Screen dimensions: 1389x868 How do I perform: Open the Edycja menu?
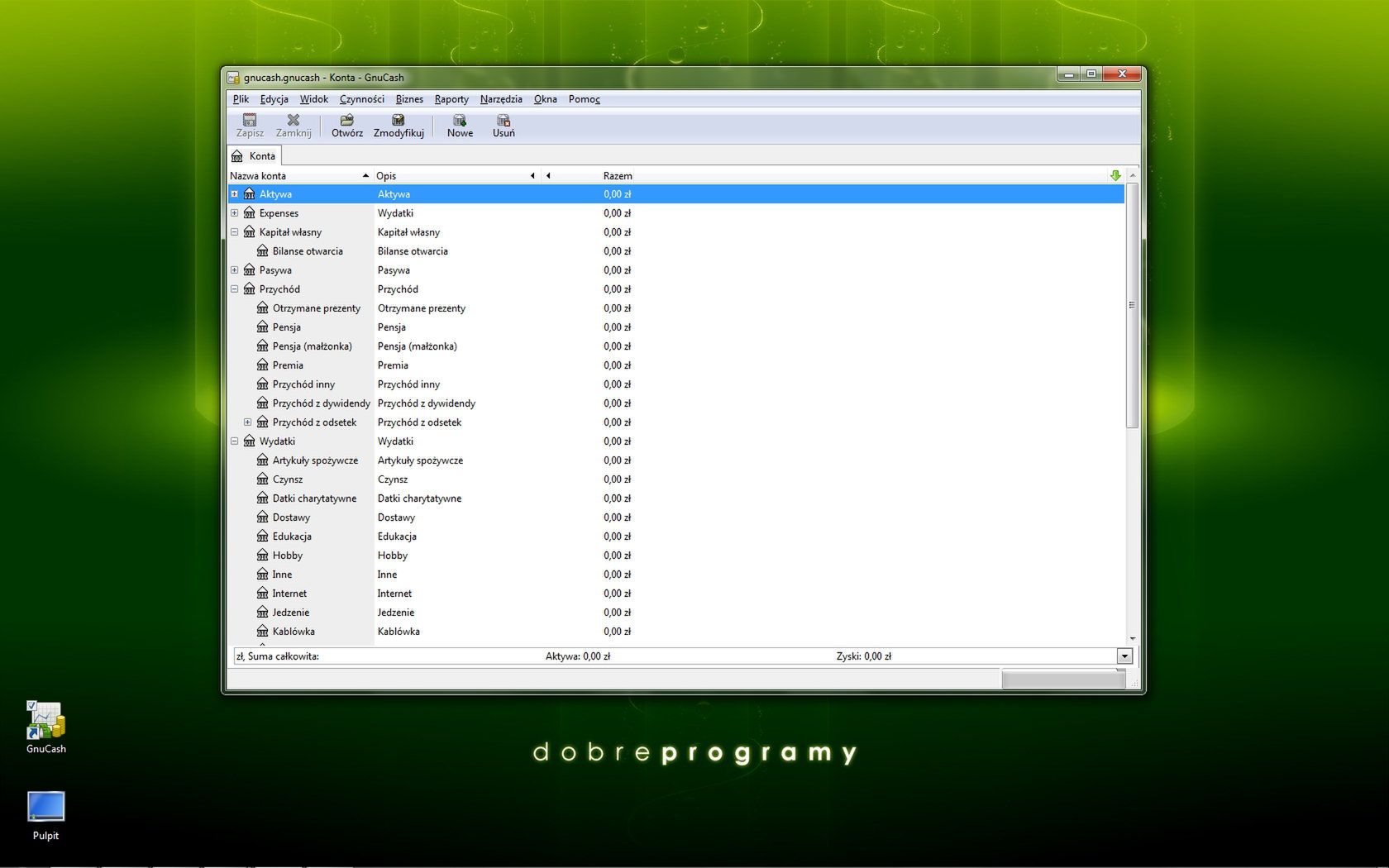click(x=274, y=99)
